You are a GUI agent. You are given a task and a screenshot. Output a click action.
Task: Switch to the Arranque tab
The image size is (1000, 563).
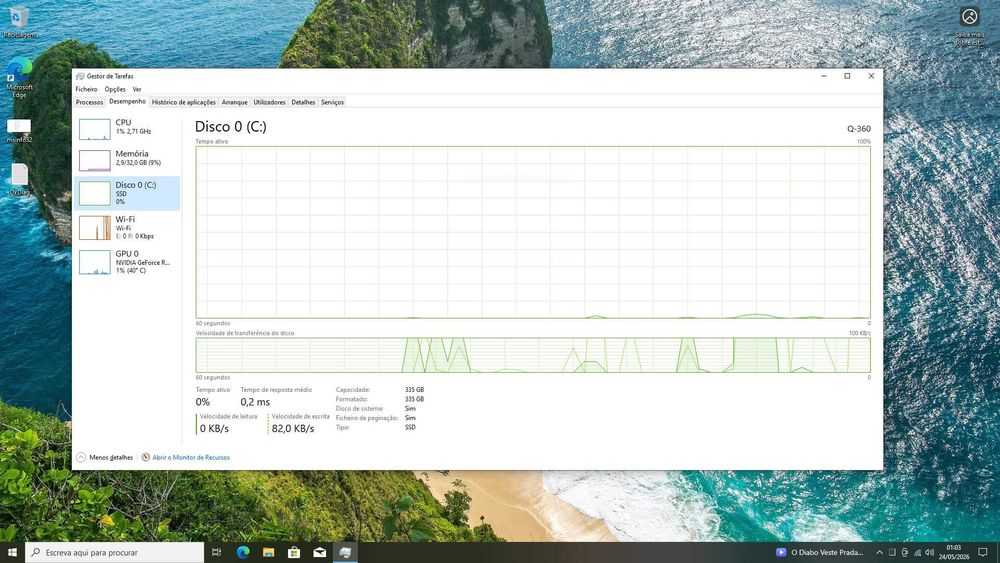[x=234, y=102]
